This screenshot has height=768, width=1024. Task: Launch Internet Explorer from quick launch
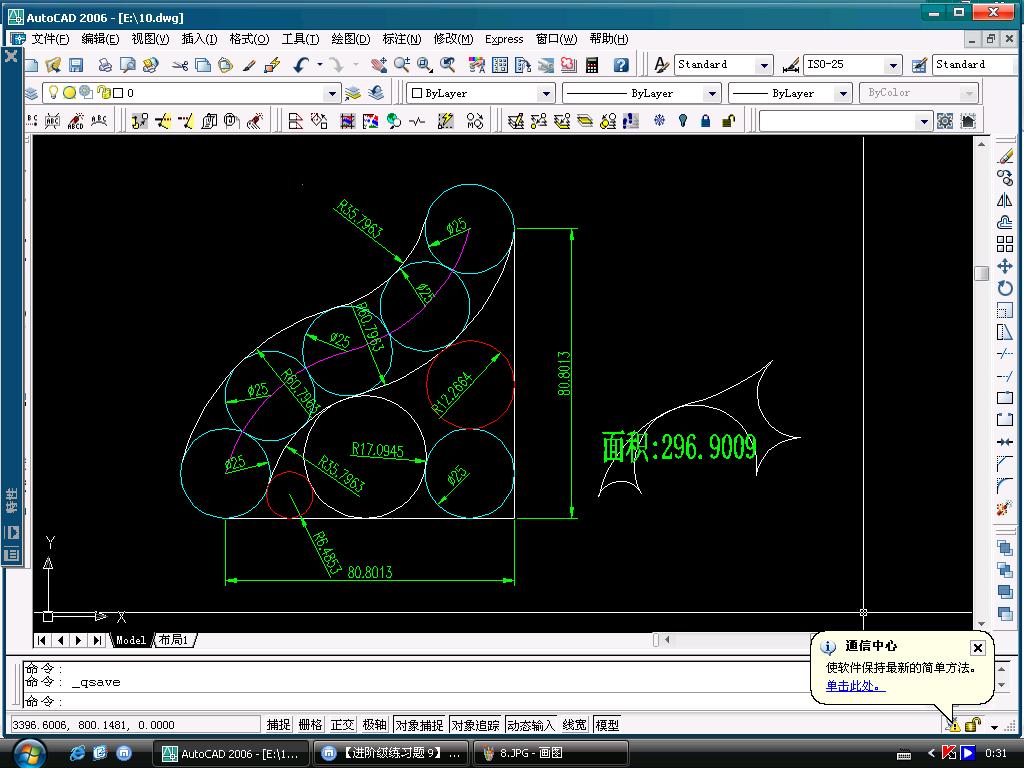point(76,753)
